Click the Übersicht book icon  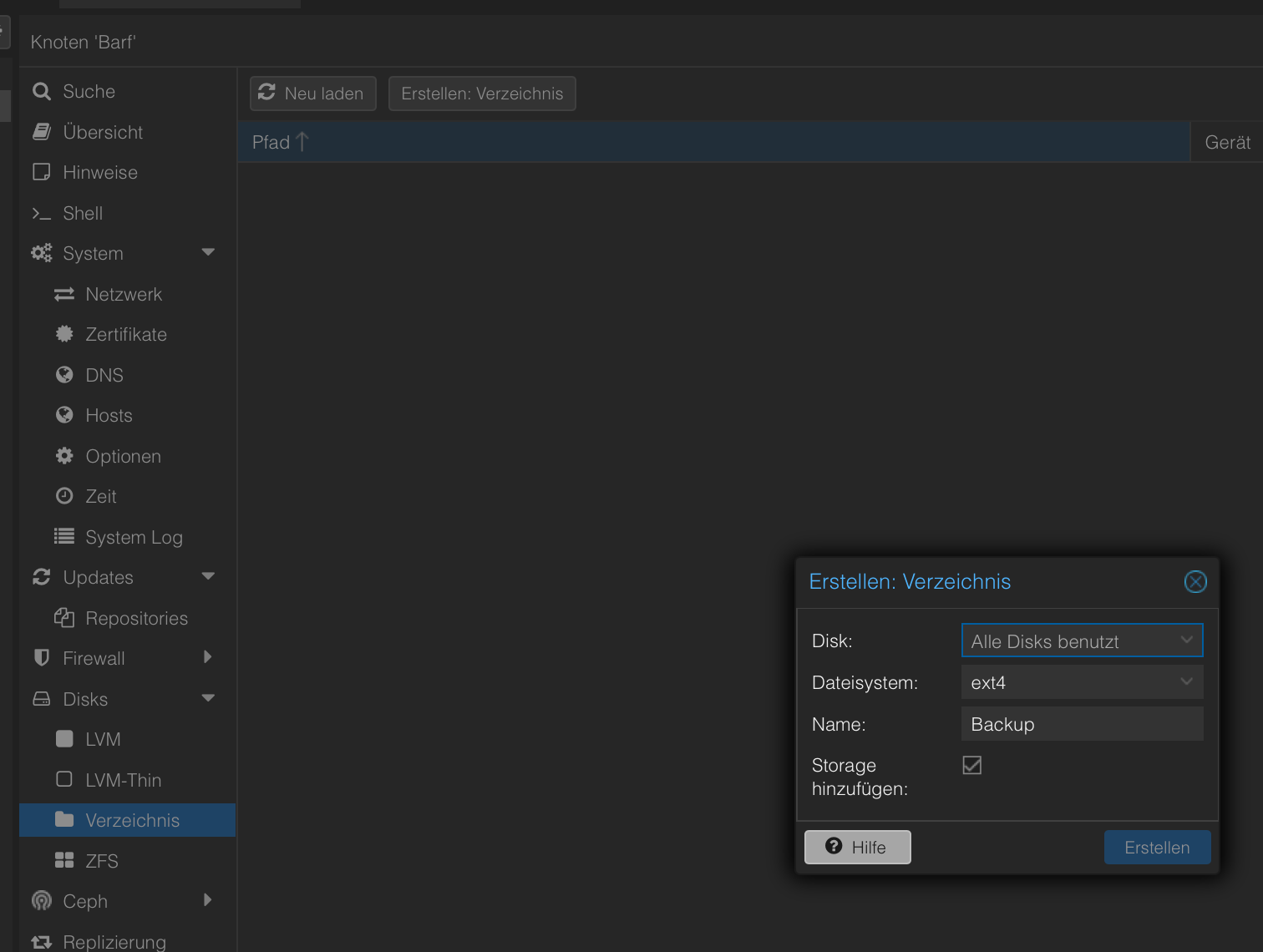pyautogui.click(x=42, y=131)
